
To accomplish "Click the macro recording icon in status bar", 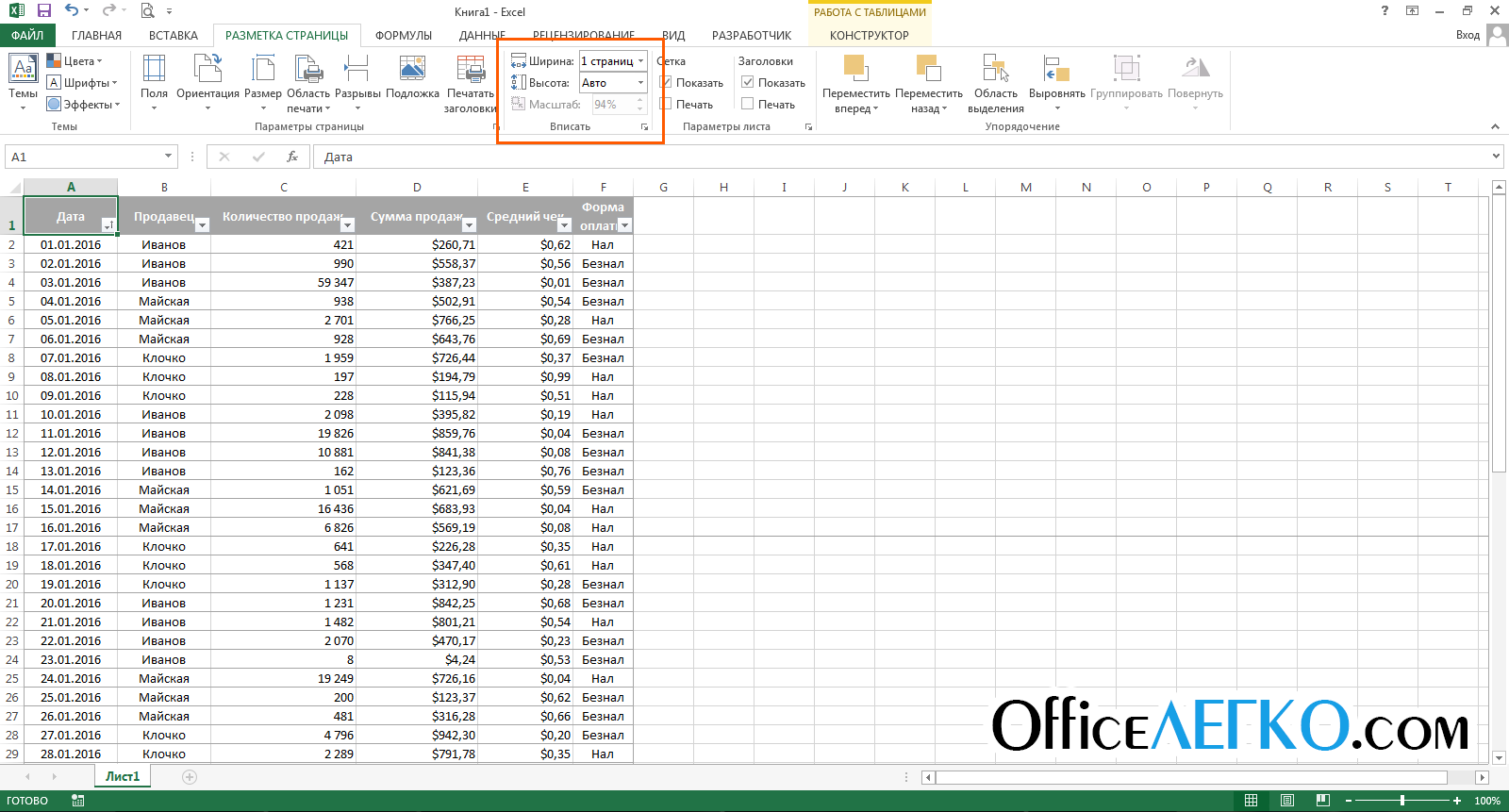I will 78,801.
